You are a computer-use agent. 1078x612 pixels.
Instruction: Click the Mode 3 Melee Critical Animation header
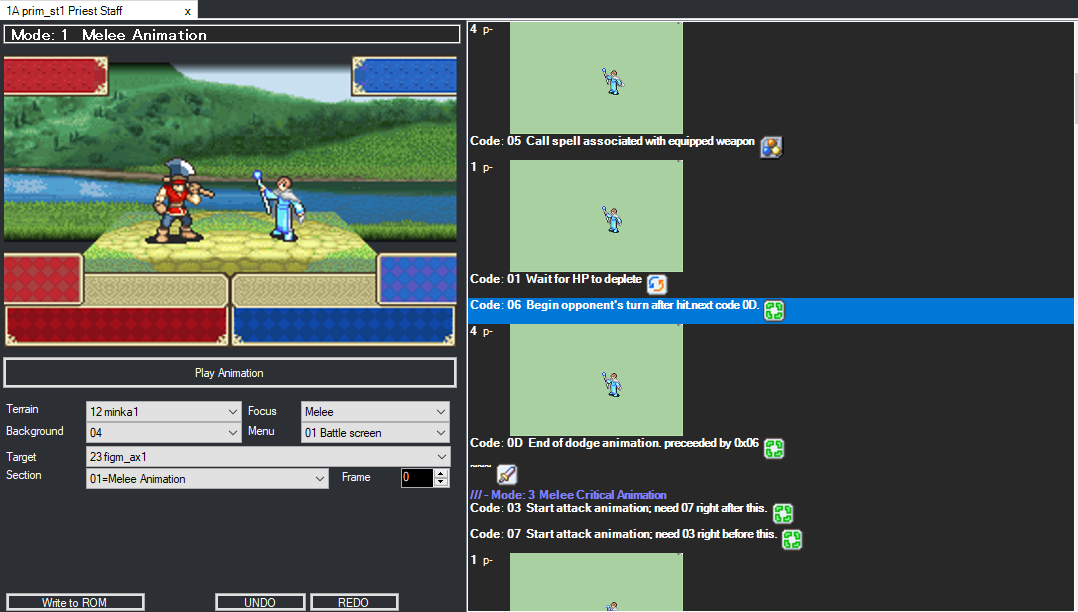[568, 494]
